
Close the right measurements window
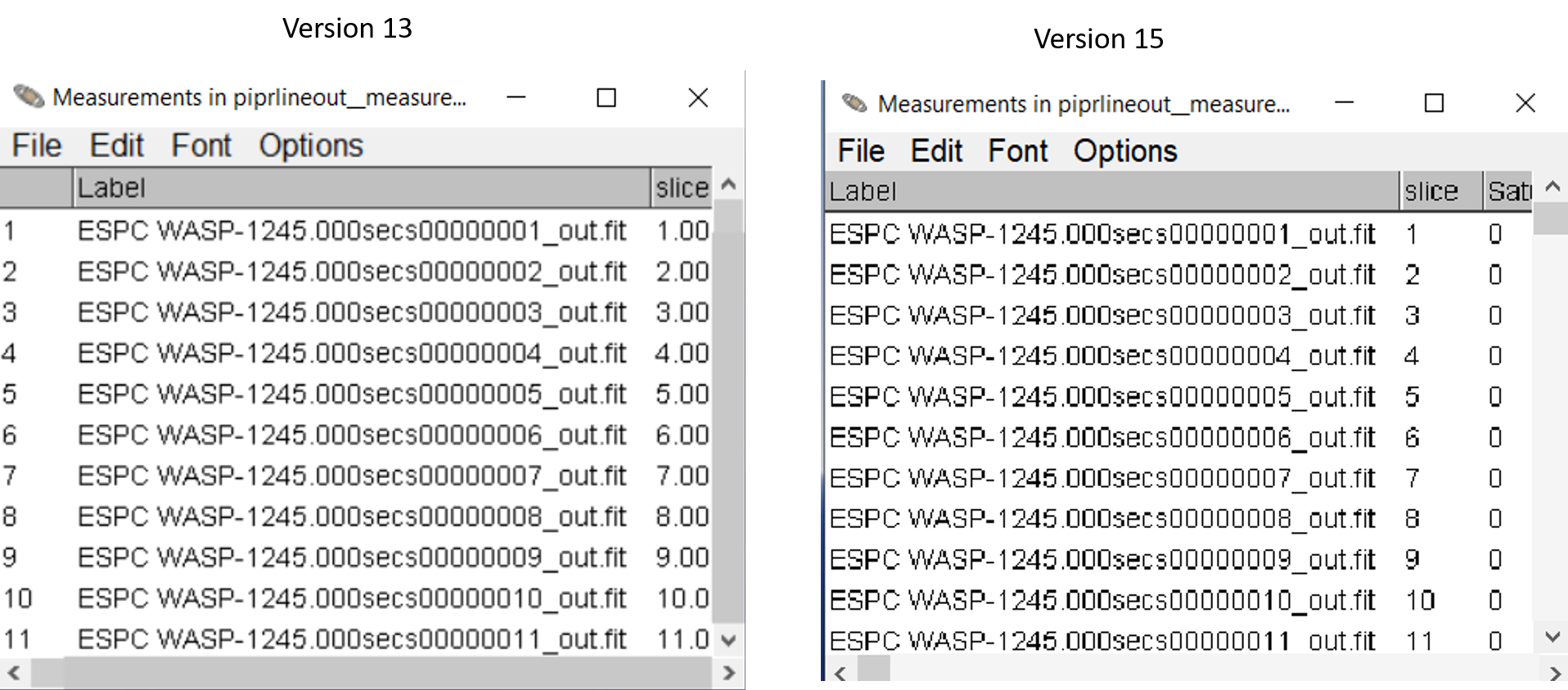click(x=1525, y=103)
